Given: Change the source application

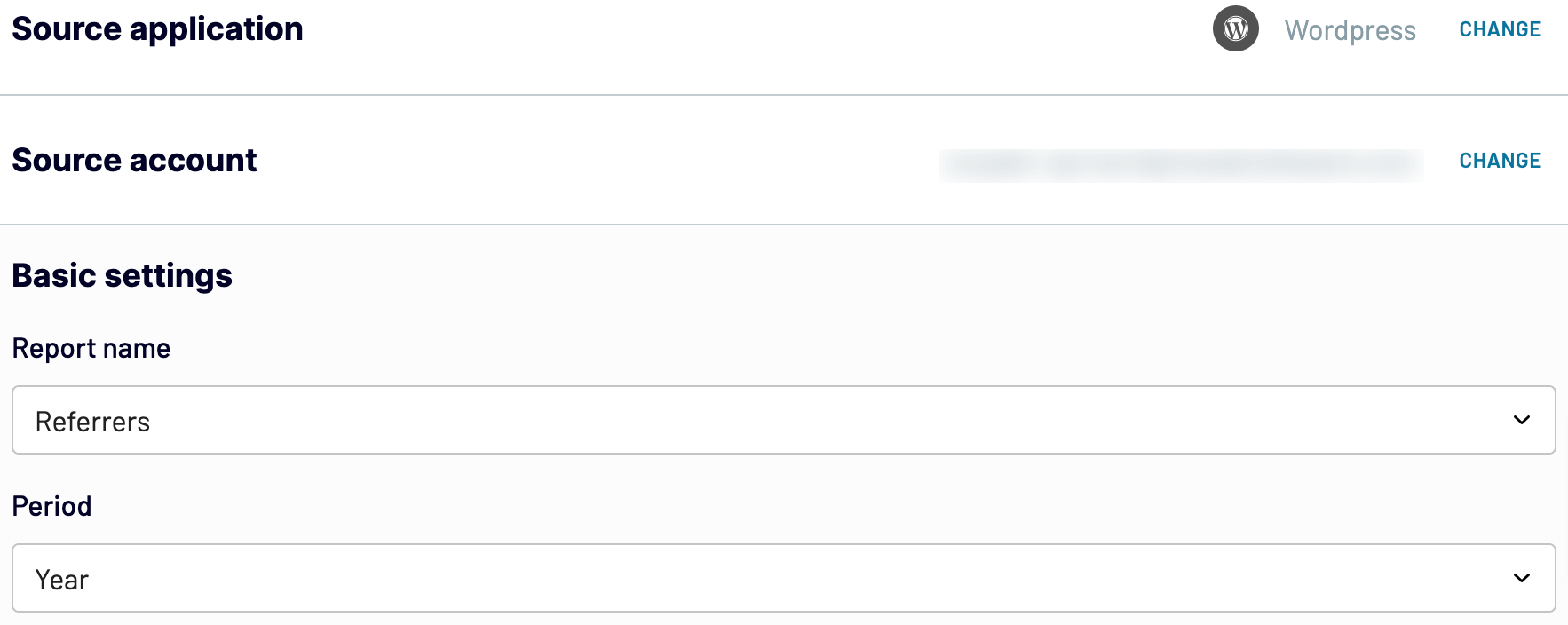Looking at the screenshot, I should coord(1500,29).
